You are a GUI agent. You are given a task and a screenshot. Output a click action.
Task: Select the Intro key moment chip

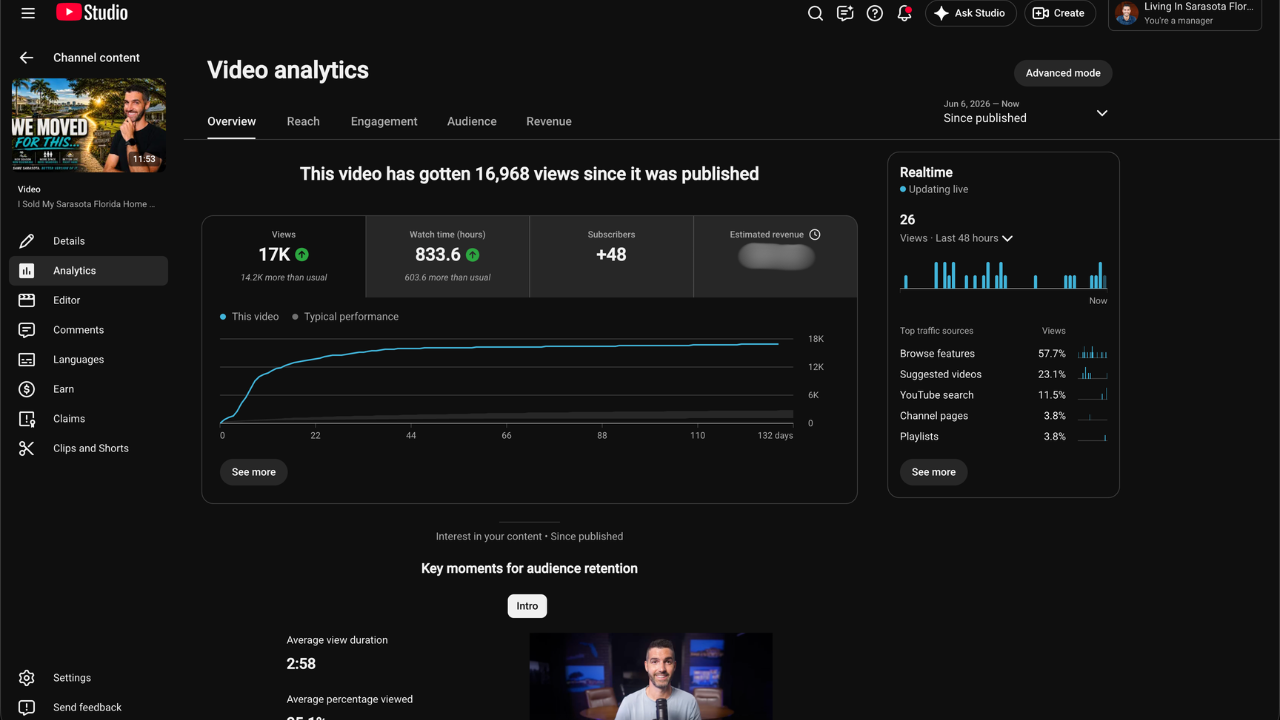tap(527, 606)
